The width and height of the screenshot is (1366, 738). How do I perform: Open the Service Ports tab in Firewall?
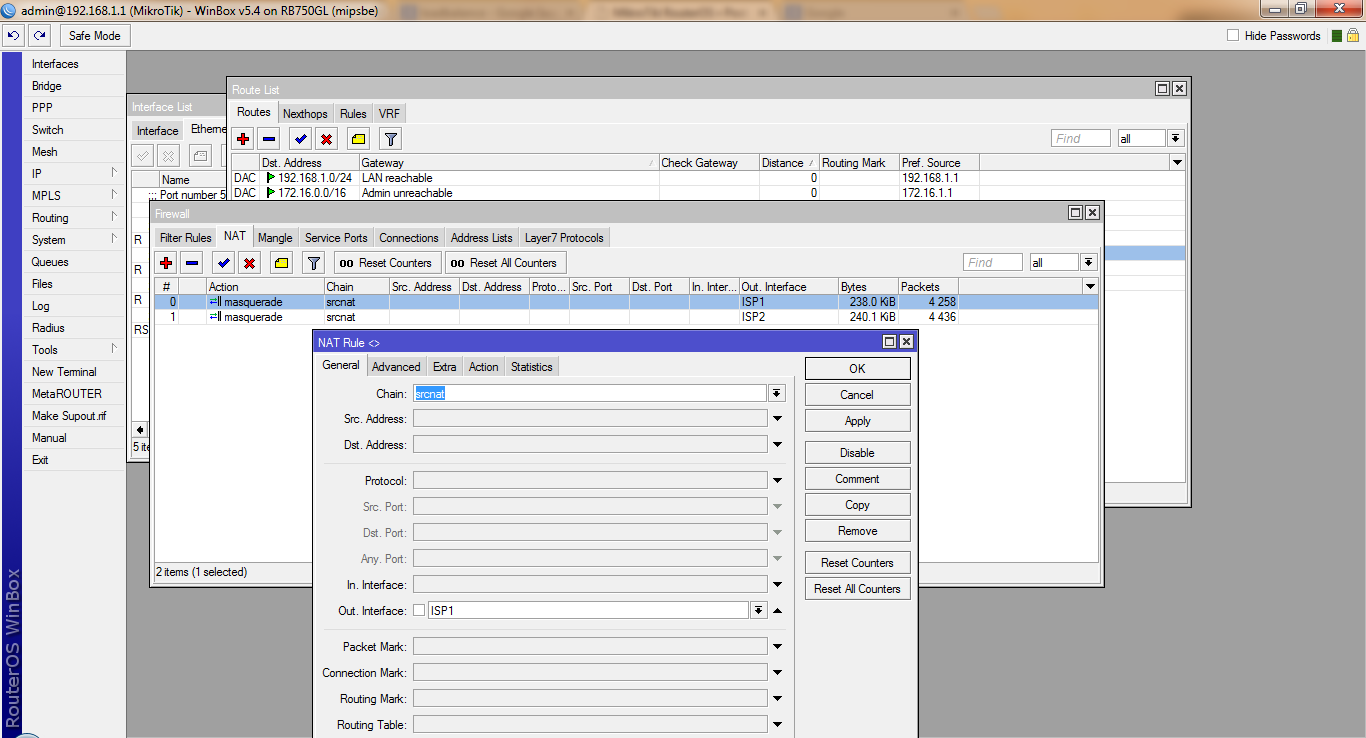pyautogui.click(x=336, y=238)
